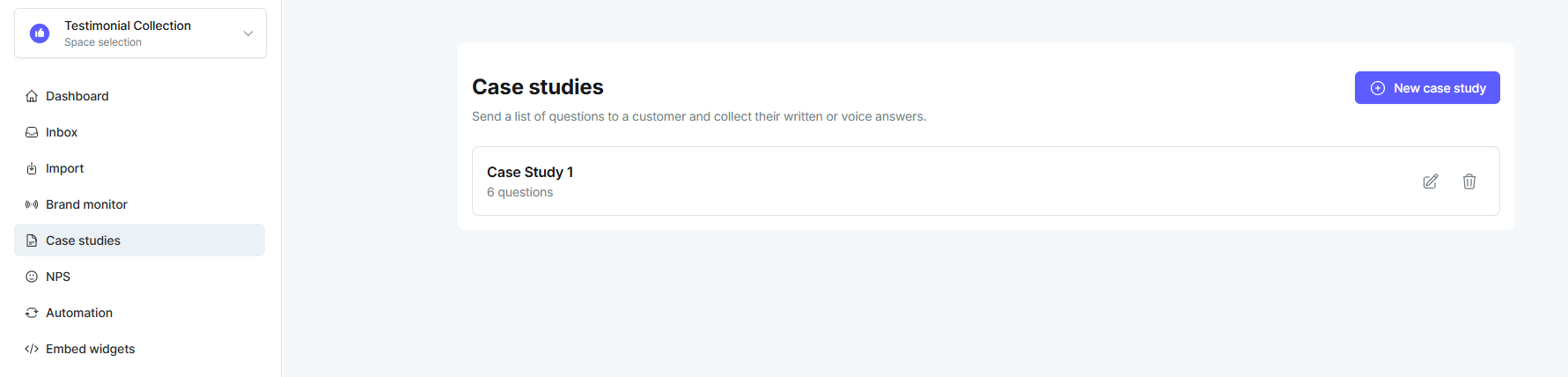Delete Case Study 1 with the trash icon
This screenshot has height=377, width=1568.
point(1469,181)
